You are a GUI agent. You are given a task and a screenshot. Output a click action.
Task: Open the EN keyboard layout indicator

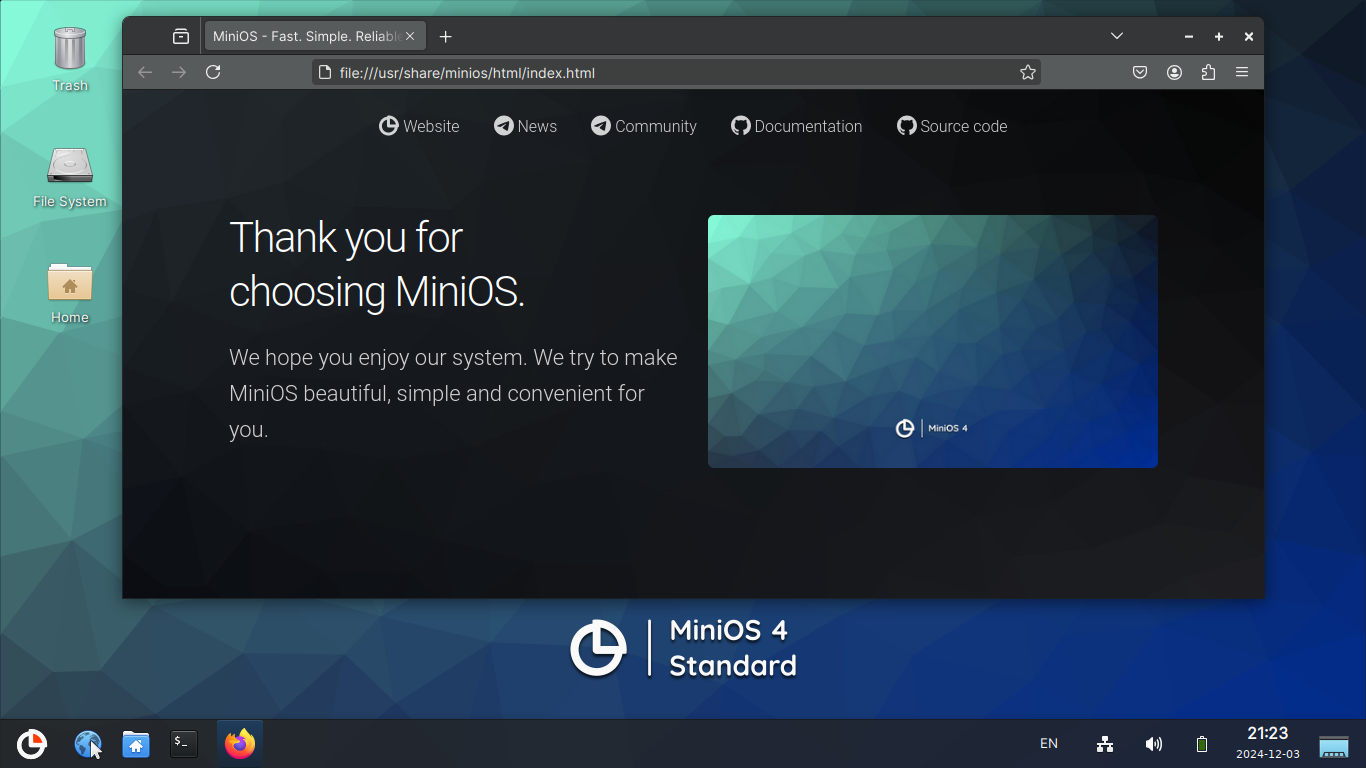click(x=1049, y=743)
